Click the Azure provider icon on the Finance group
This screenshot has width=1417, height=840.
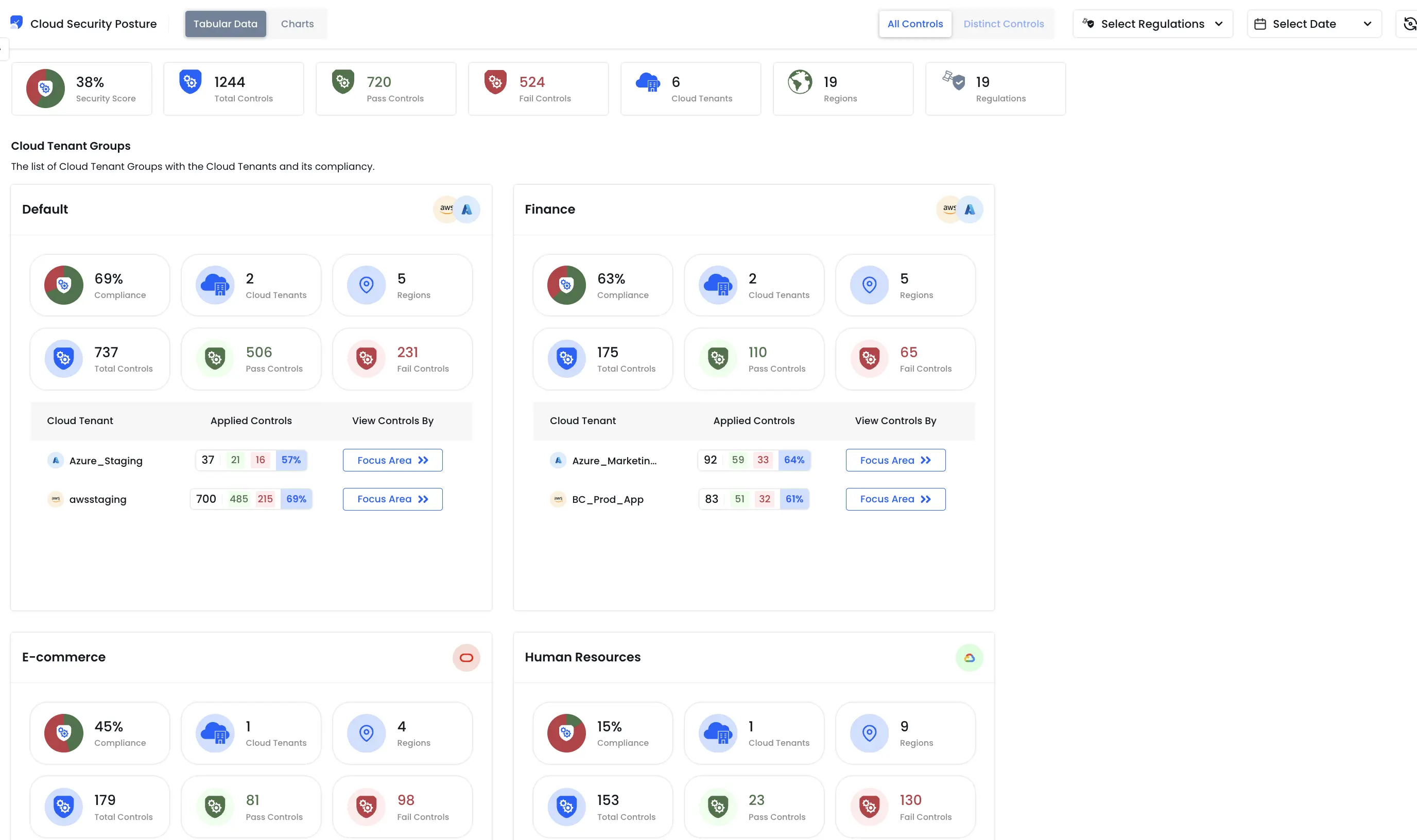tap(971, 209)
